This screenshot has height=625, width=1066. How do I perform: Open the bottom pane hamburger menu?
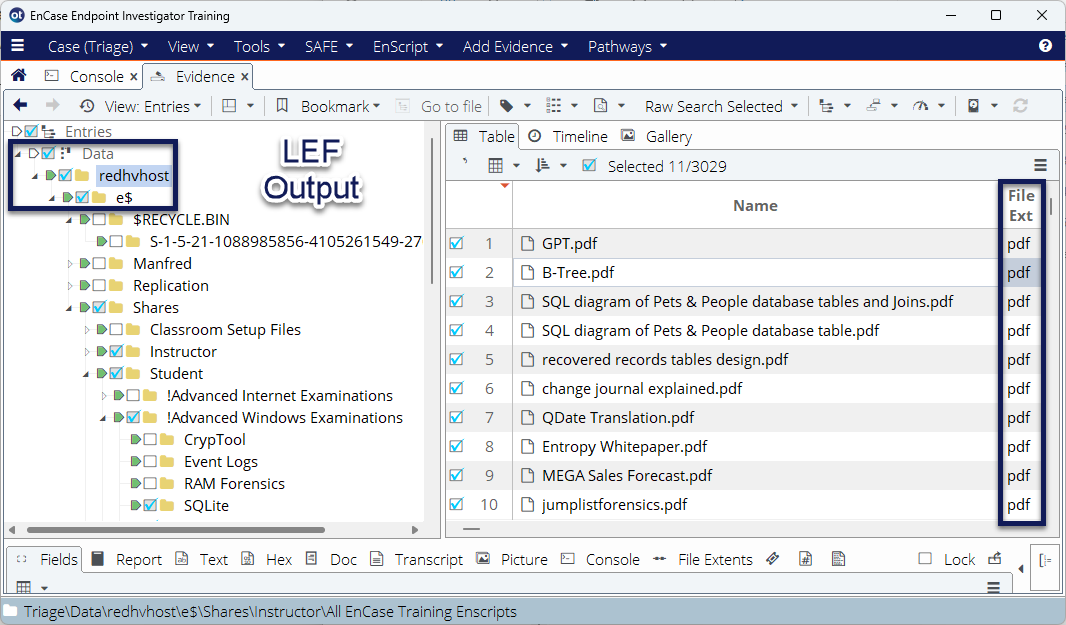(993, 587)
